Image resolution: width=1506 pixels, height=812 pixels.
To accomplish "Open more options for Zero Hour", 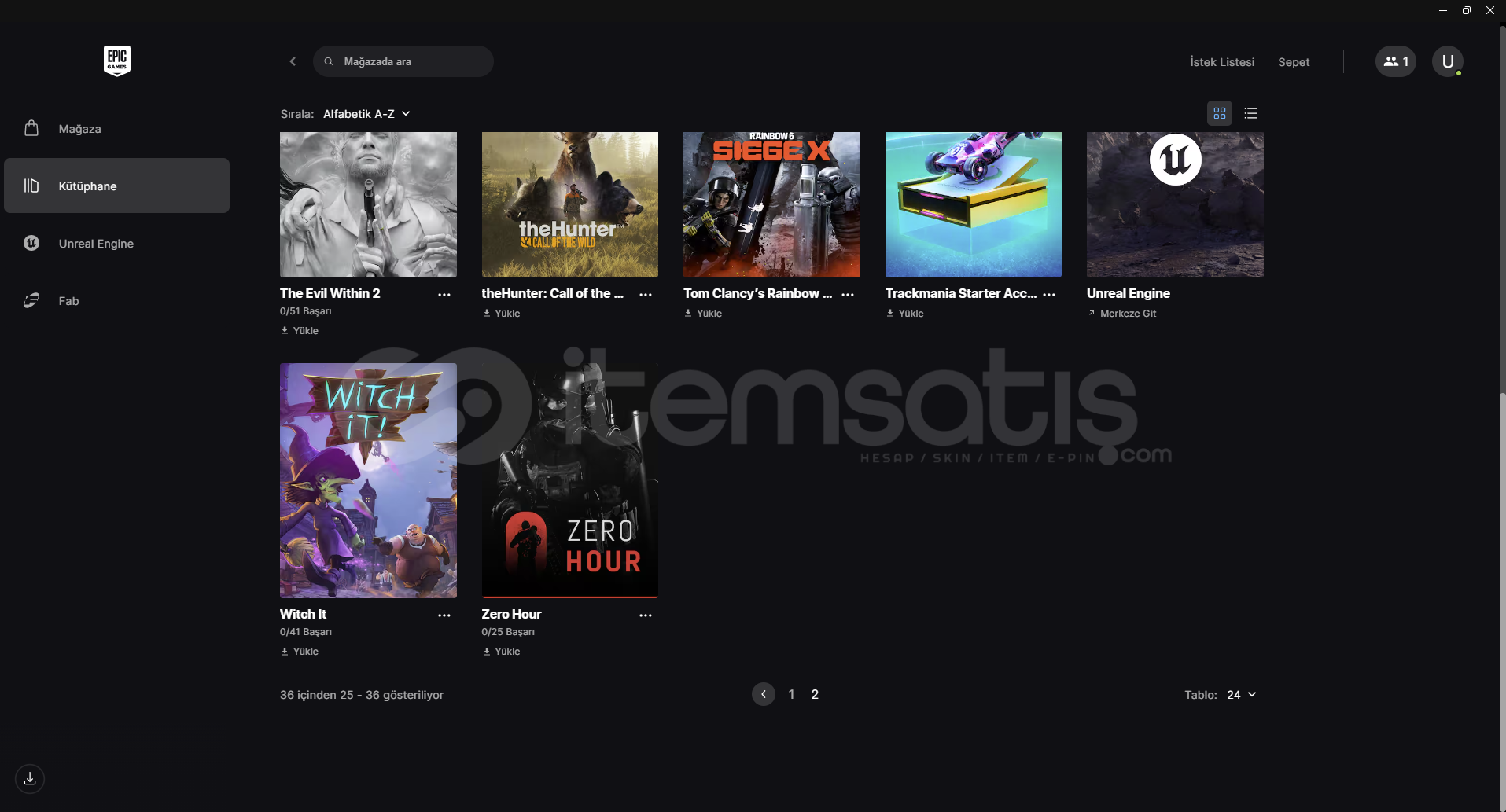I will click(646, 615).
